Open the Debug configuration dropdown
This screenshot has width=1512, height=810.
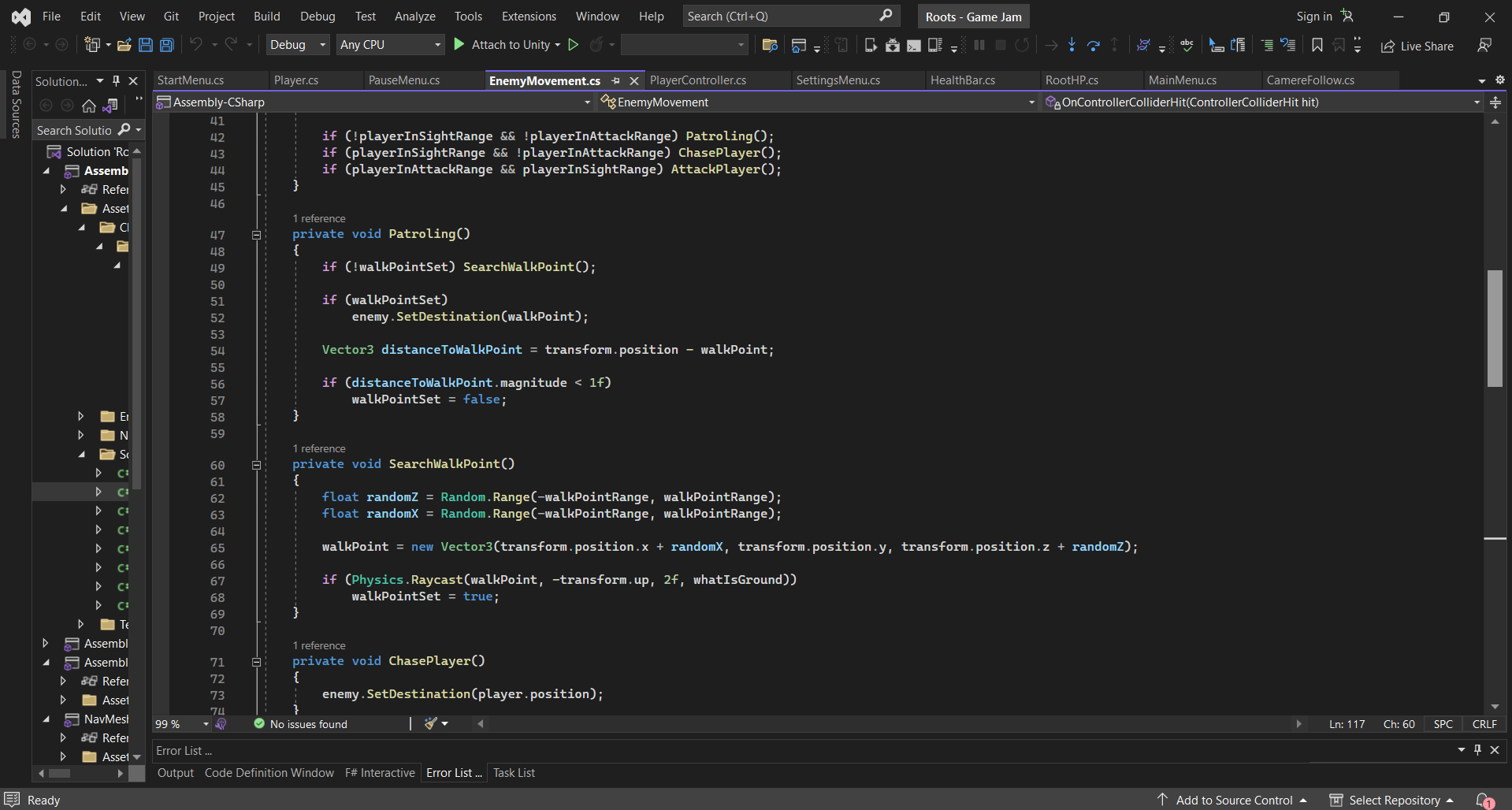(x=298, y=45)
